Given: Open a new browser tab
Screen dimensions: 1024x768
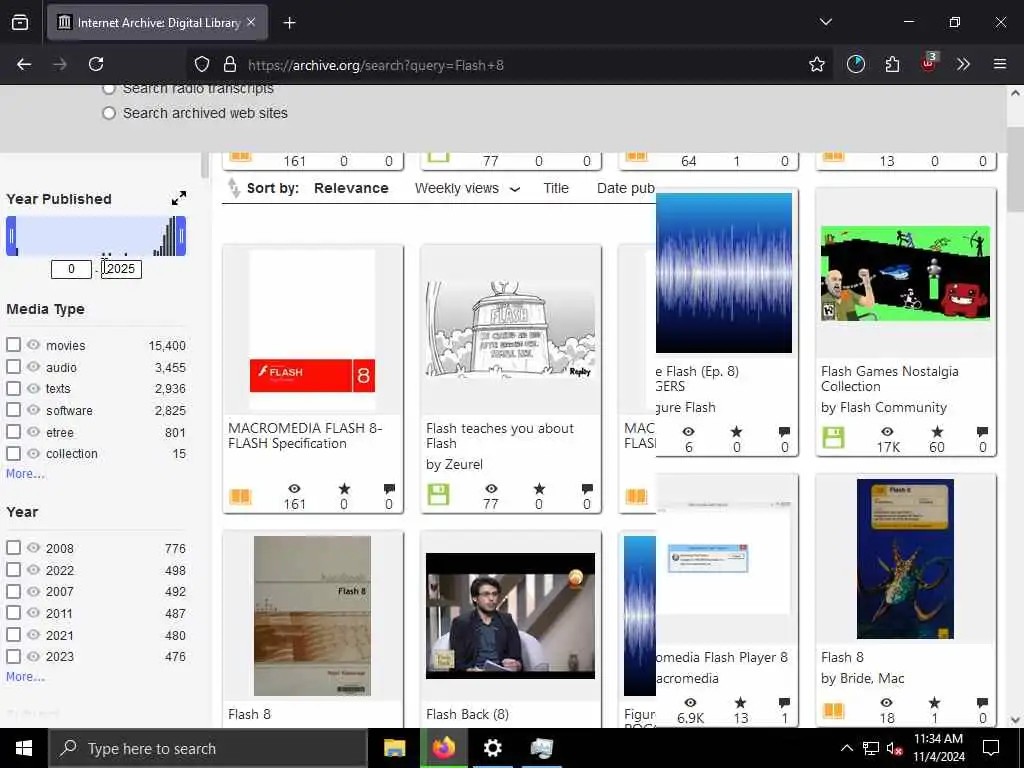Looking at the screenshot, I should click(x=289, y=23).
